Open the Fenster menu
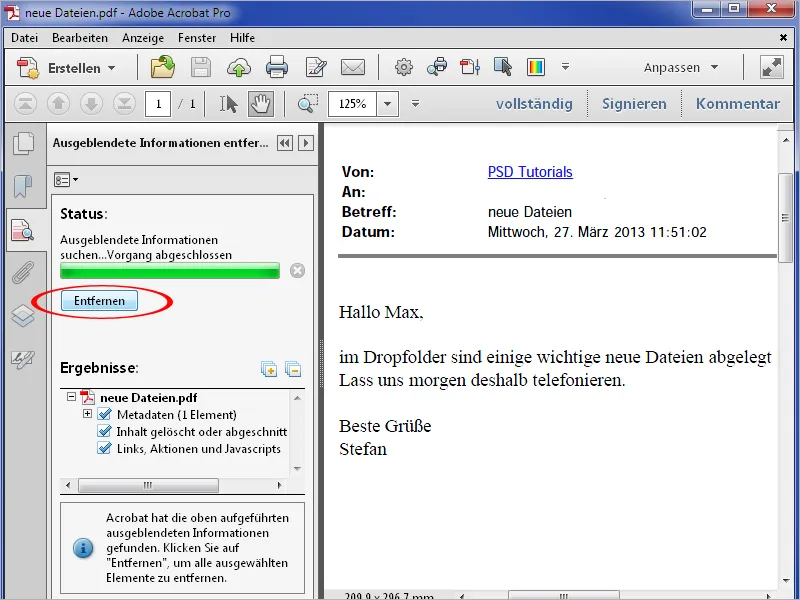The width and height of the screenshot is (800, 600). click(197, 38)
